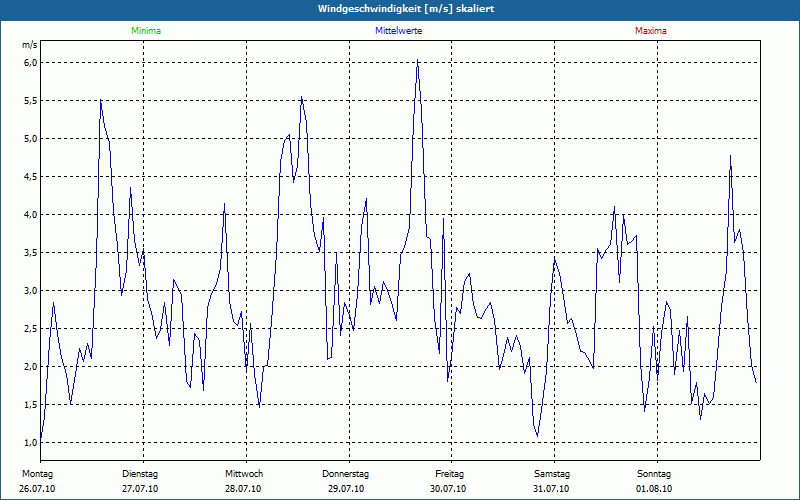This screenshot has width=800, height=500.
Task: Click the highest wind peak on Donnerstag
Action: tap(417, 60)
